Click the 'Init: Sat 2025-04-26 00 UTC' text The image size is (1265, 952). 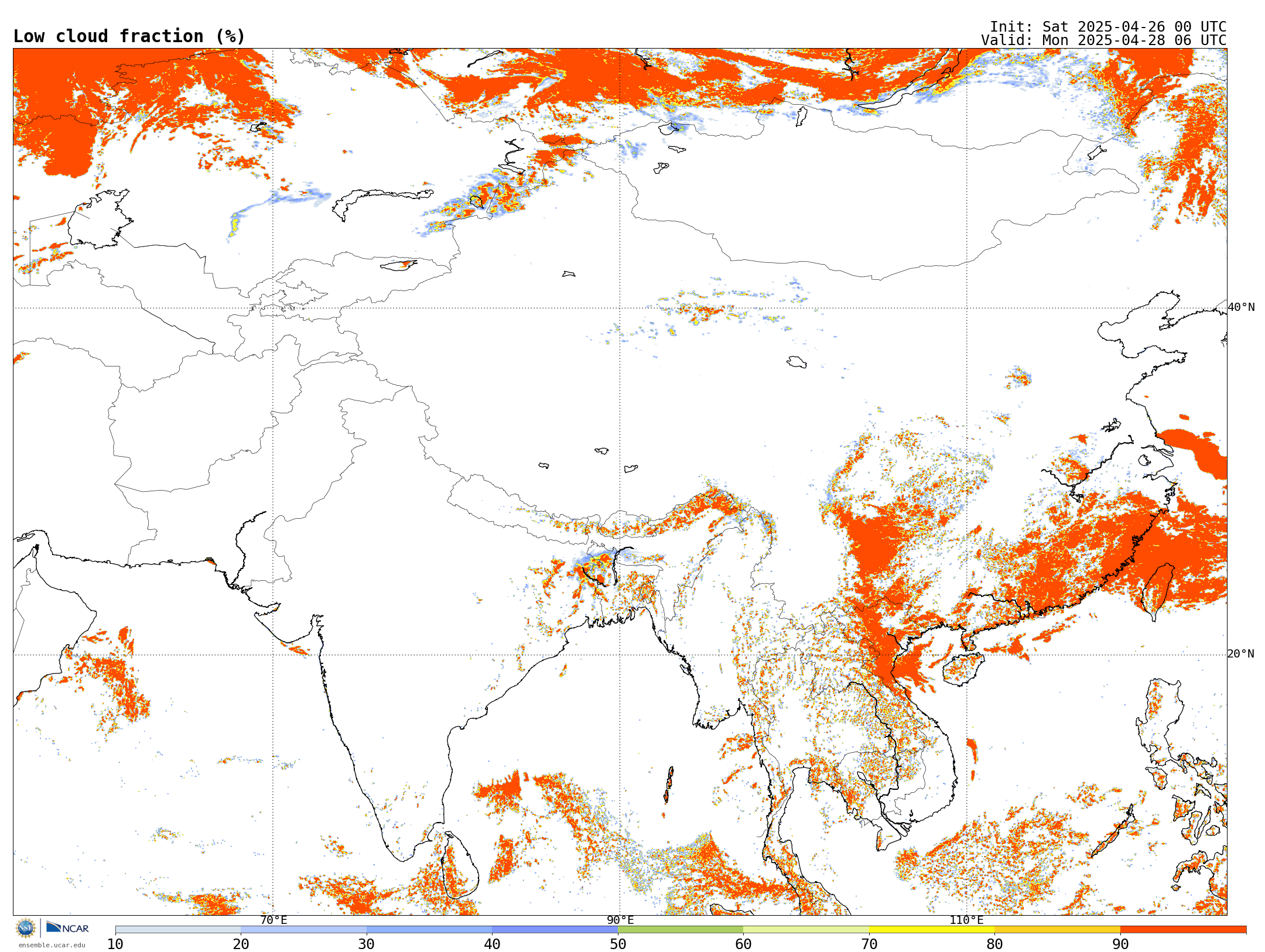pos(1108,27)
